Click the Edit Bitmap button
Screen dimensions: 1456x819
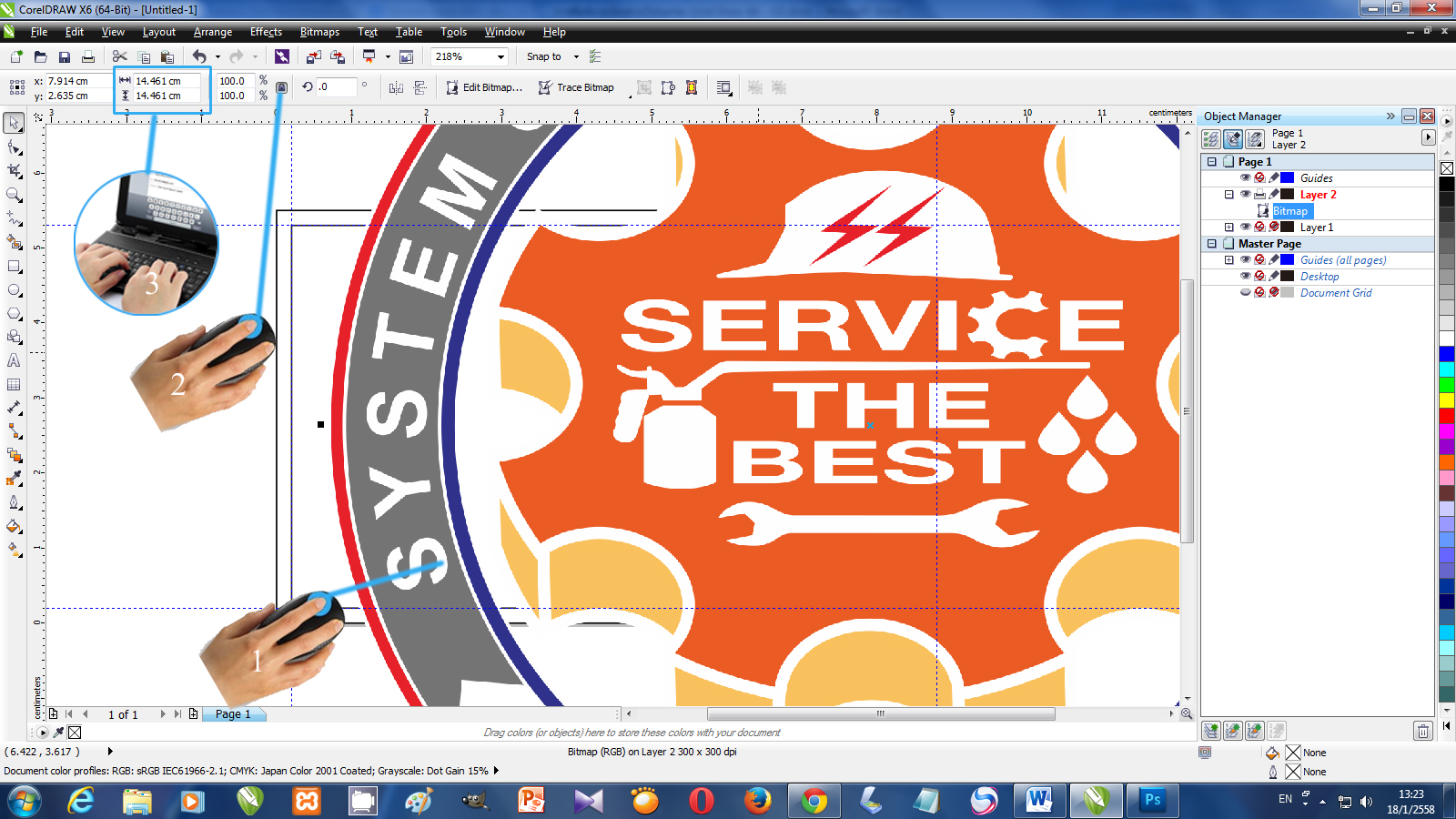coord(484,87)
